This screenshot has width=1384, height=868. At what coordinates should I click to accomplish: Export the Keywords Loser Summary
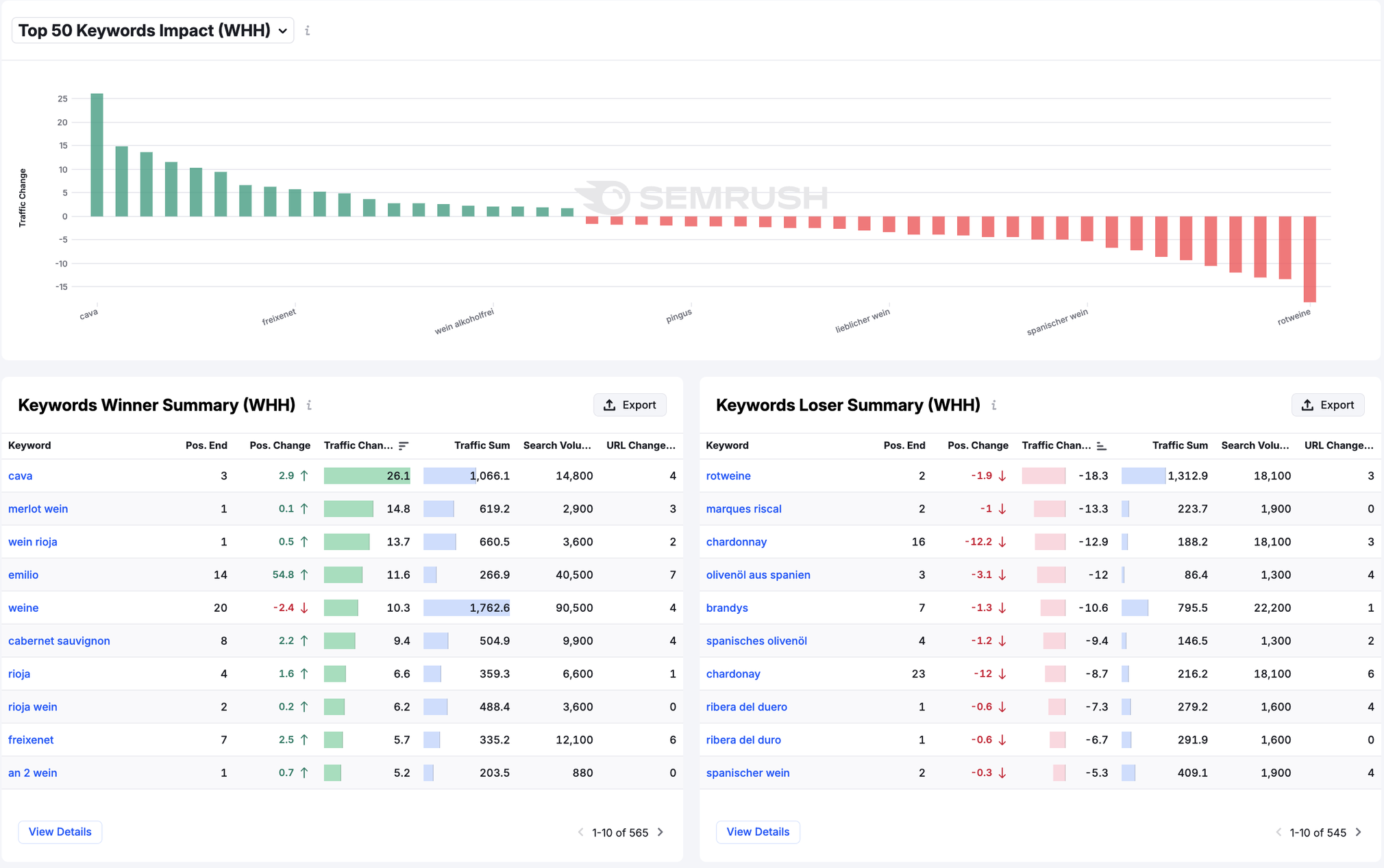coord(1327,405)
